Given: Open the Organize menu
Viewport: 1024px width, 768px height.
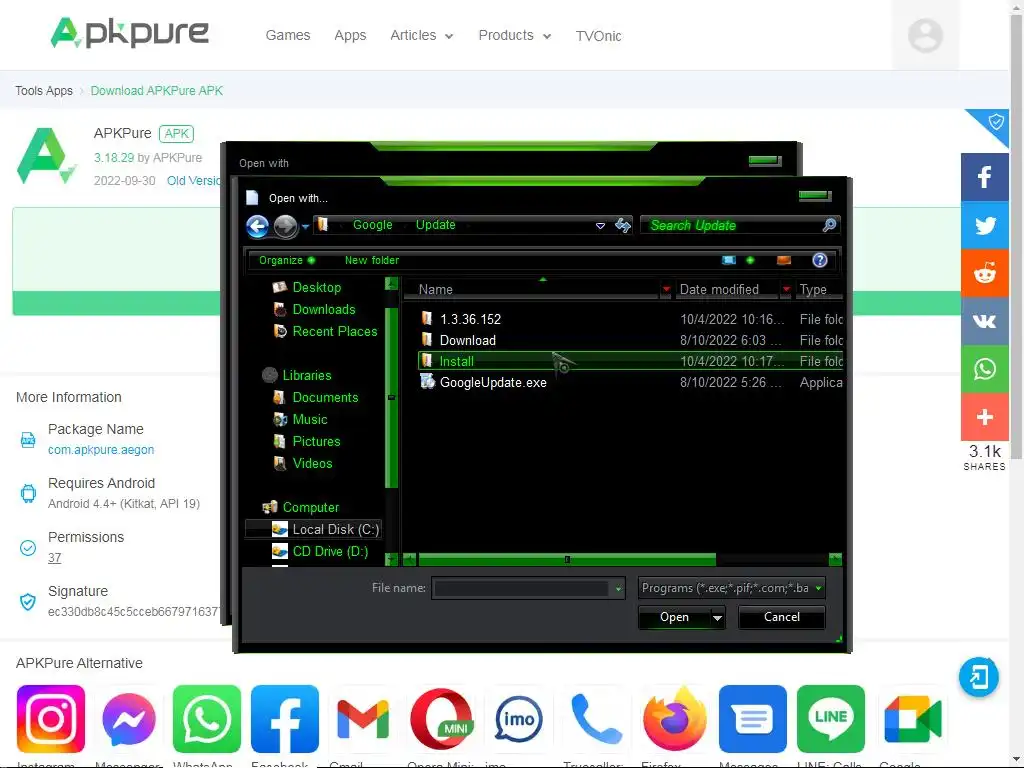Looking at the screenshot, I should click(287, 260).
